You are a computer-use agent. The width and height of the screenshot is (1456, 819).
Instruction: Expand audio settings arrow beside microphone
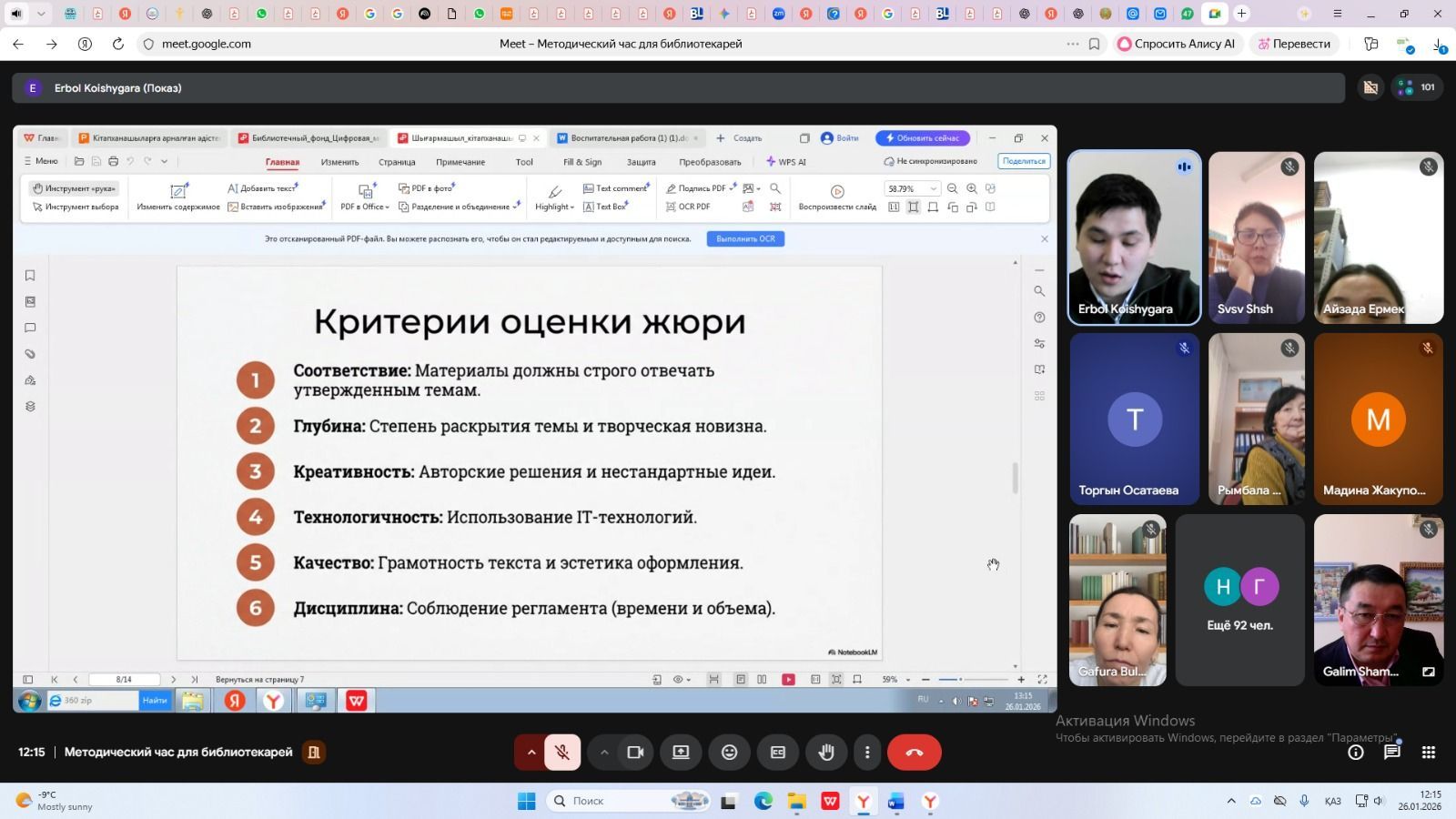[531, 753]
